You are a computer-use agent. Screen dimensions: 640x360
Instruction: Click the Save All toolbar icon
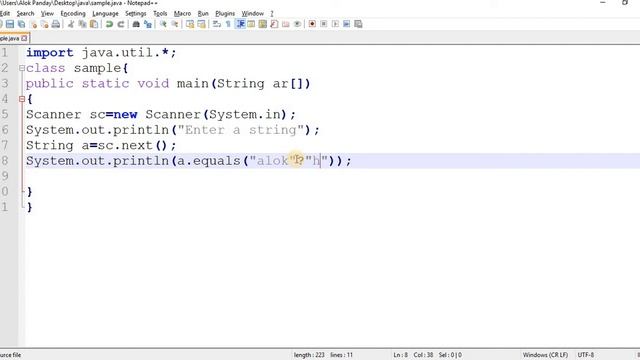pos(22,24)
